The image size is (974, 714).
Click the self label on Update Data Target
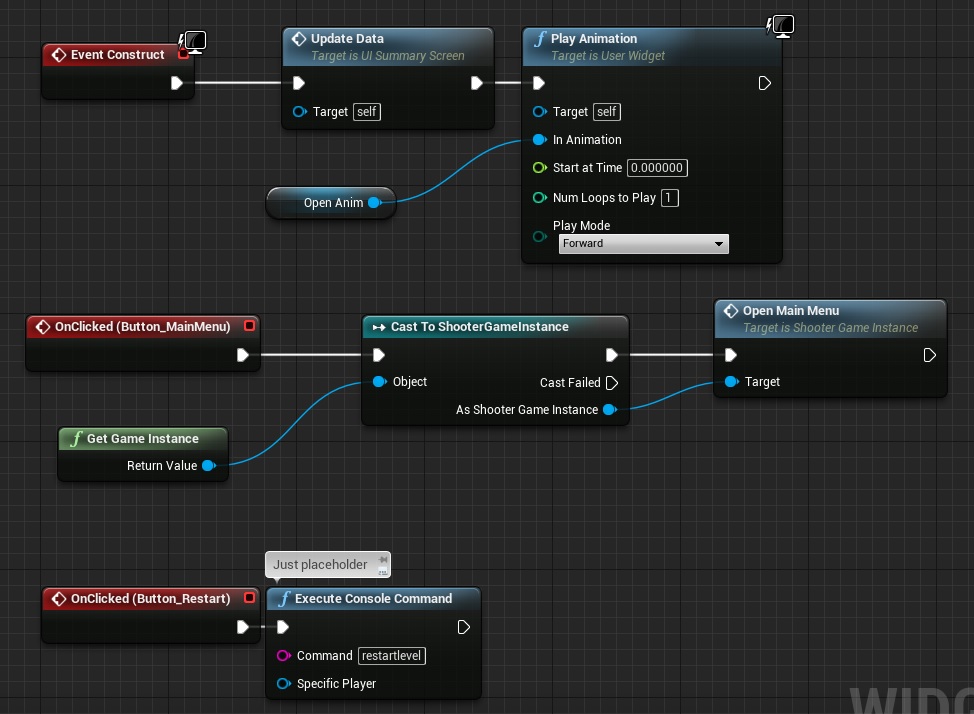(x=366, y=112)
